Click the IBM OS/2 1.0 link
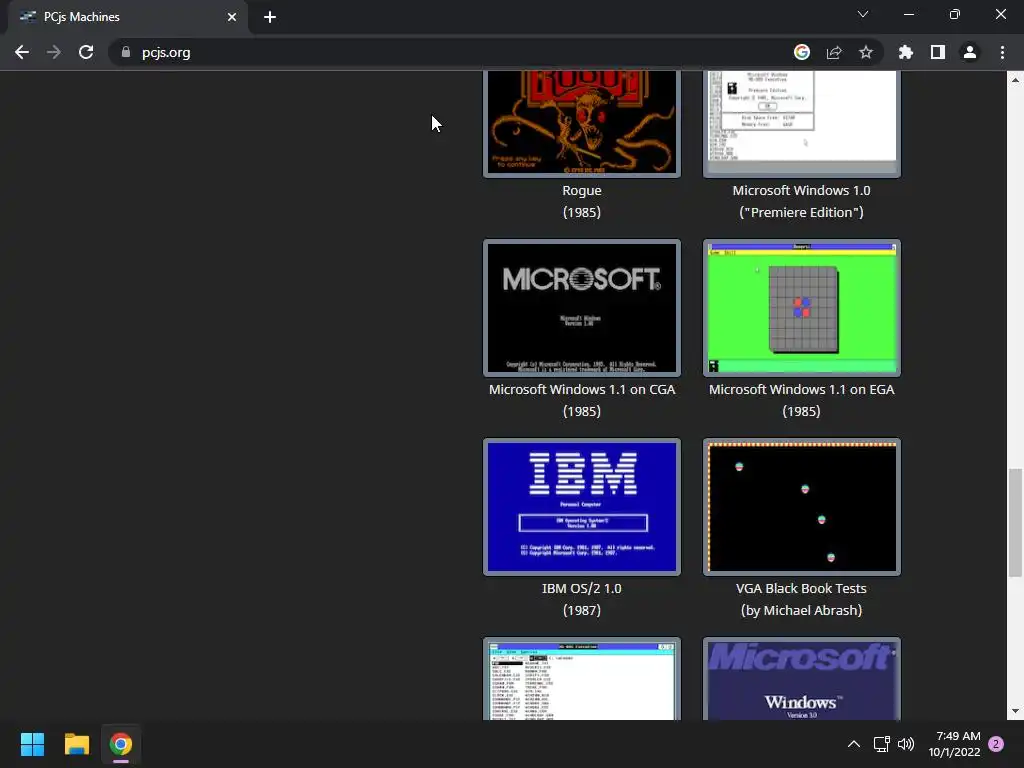This screenshot has width=1024, height=768. 581,599
